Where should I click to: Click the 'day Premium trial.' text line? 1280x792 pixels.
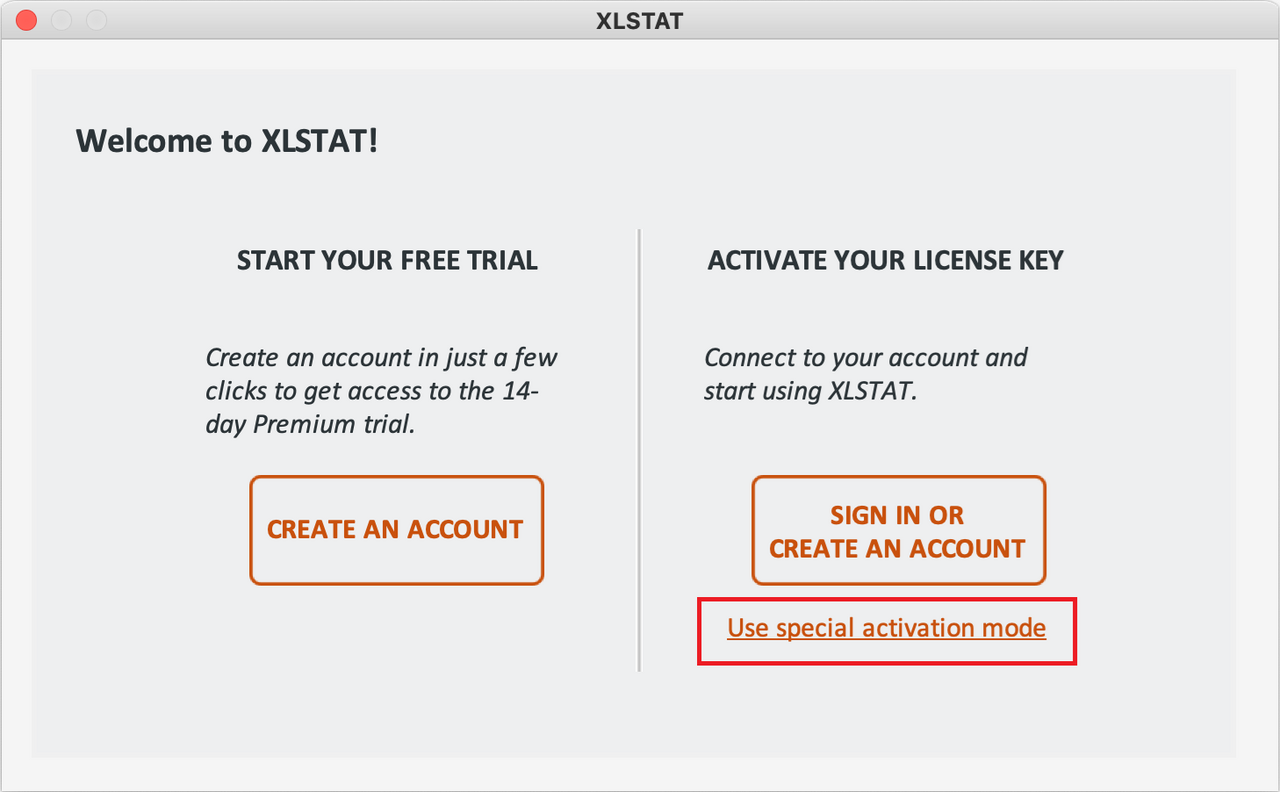coord(309,423)
